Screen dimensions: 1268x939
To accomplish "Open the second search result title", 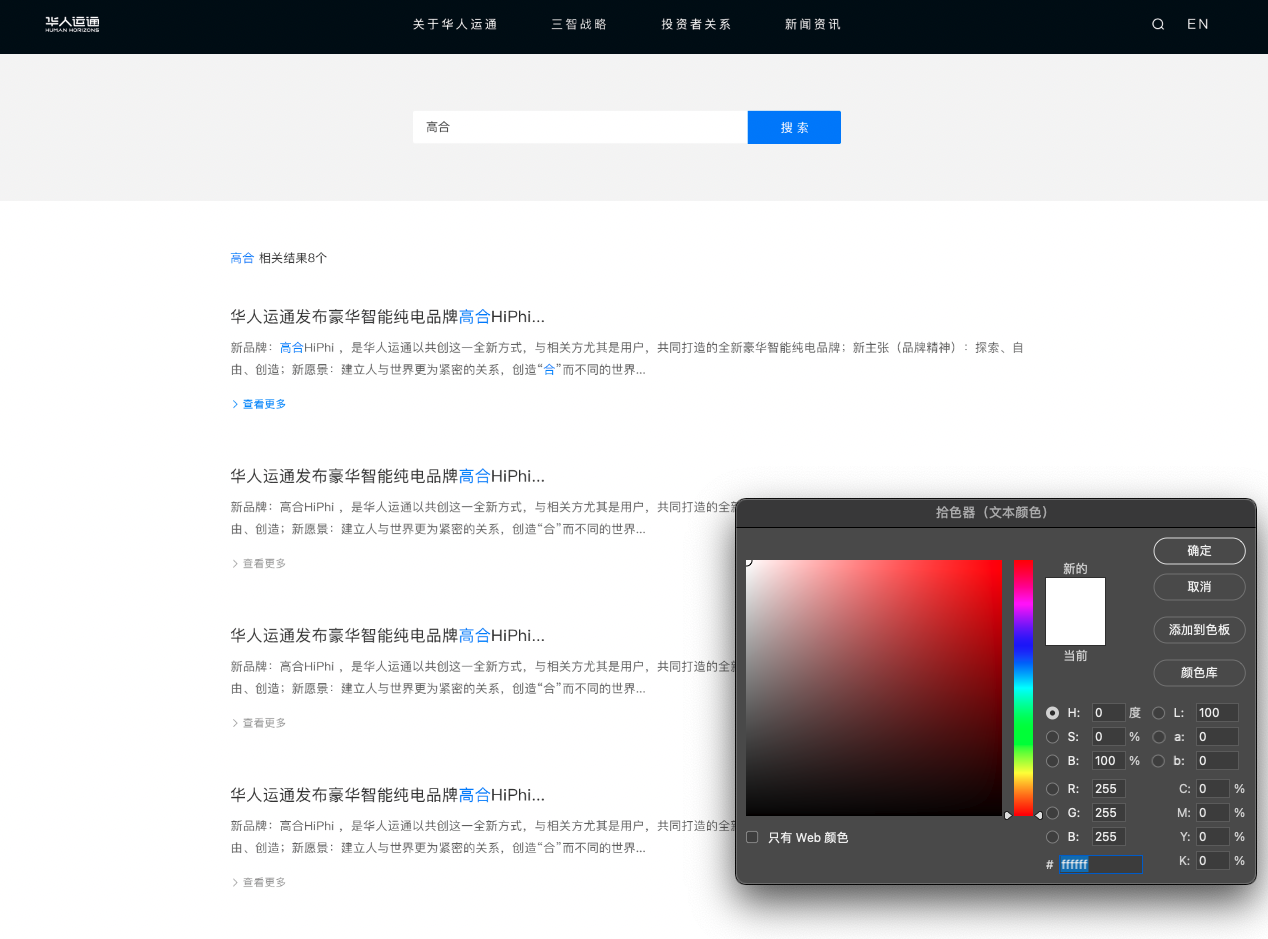I will (388, 476).
